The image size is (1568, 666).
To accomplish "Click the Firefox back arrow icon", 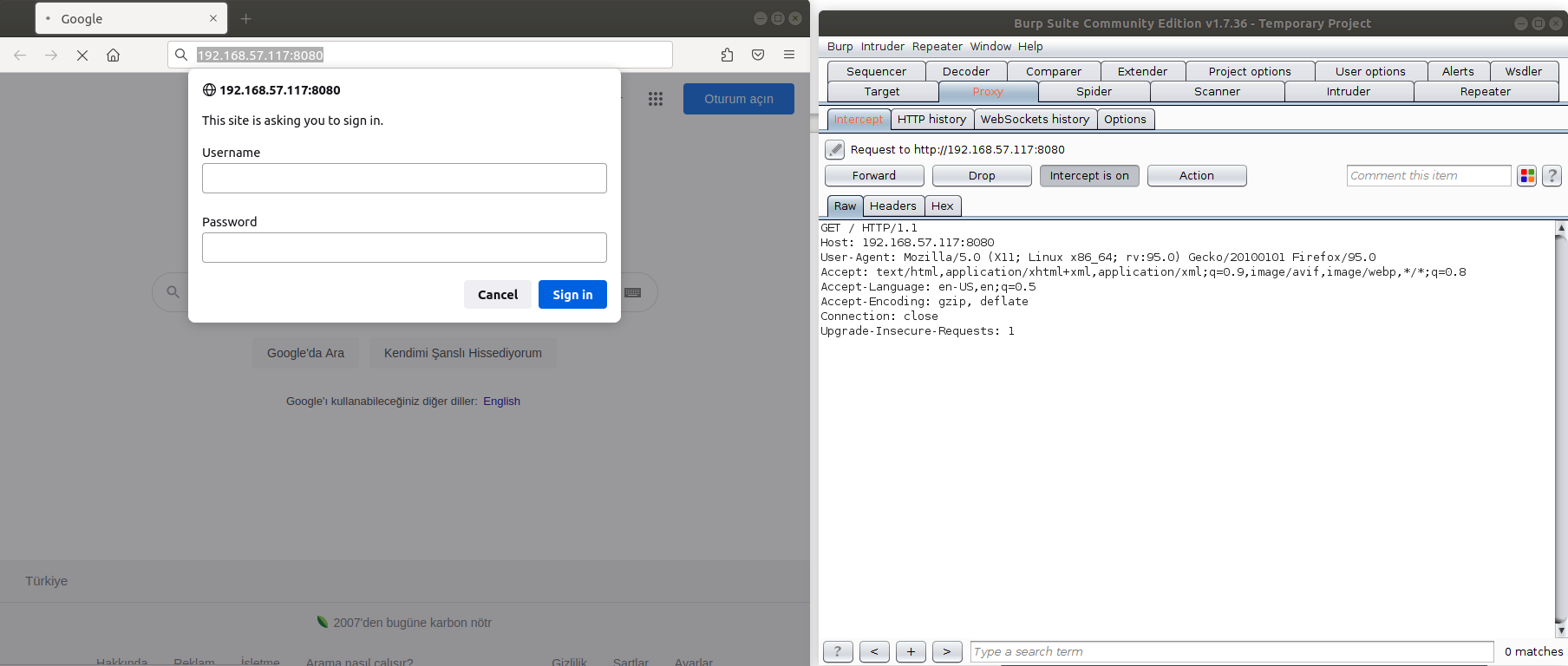I will point(20,55).
